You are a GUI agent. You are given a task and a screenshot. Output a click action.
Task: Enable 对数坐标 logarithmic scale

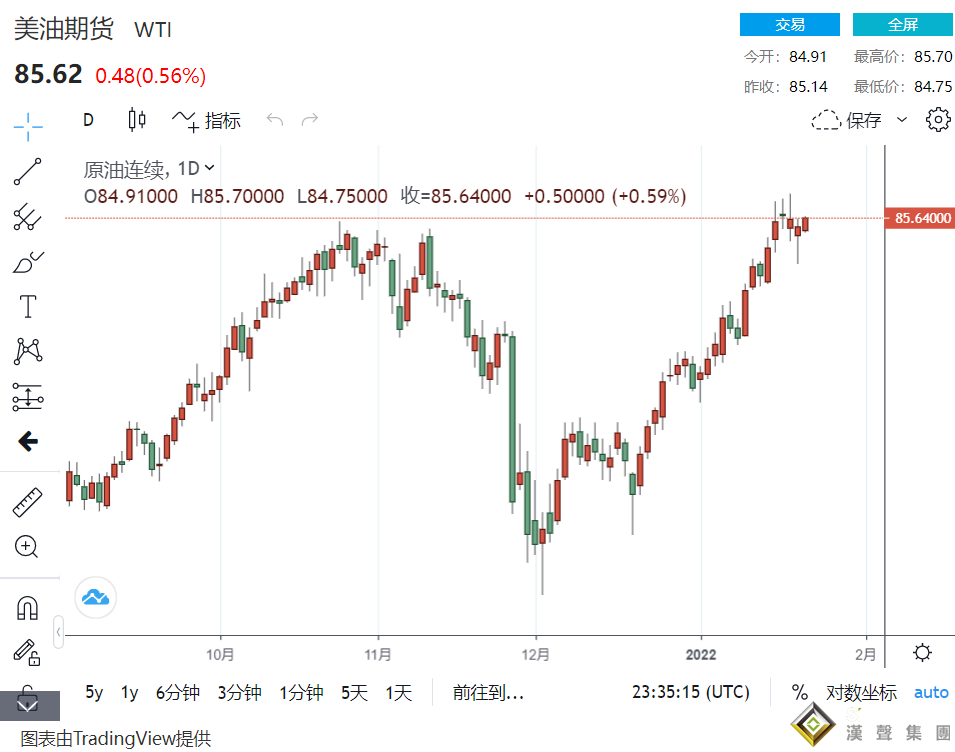click(x=861, y=692)
